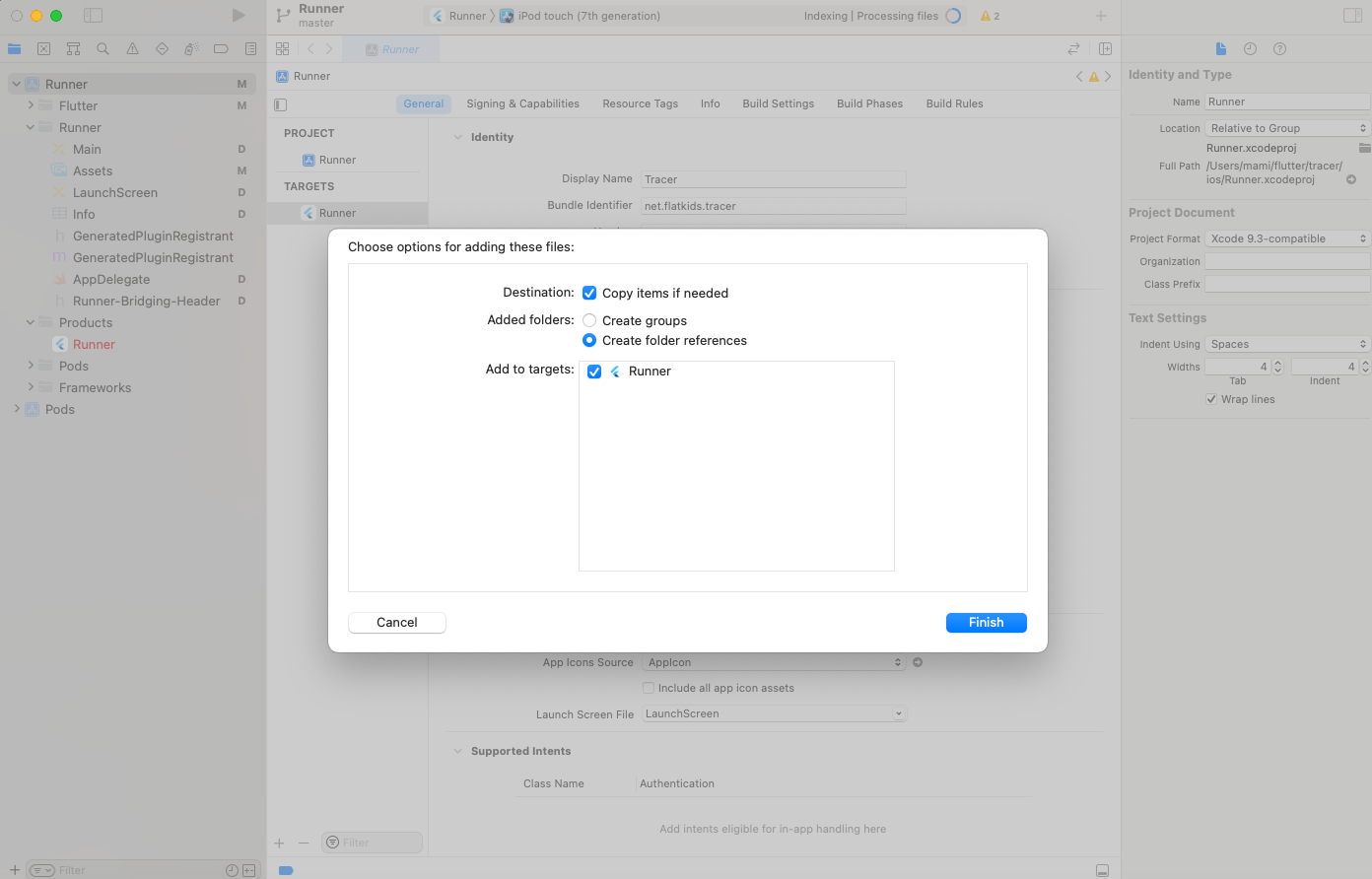The width and height of the screenshot is (1372, 879).
Task: Open the History inspector clock icon
Action: [1250, 49]
